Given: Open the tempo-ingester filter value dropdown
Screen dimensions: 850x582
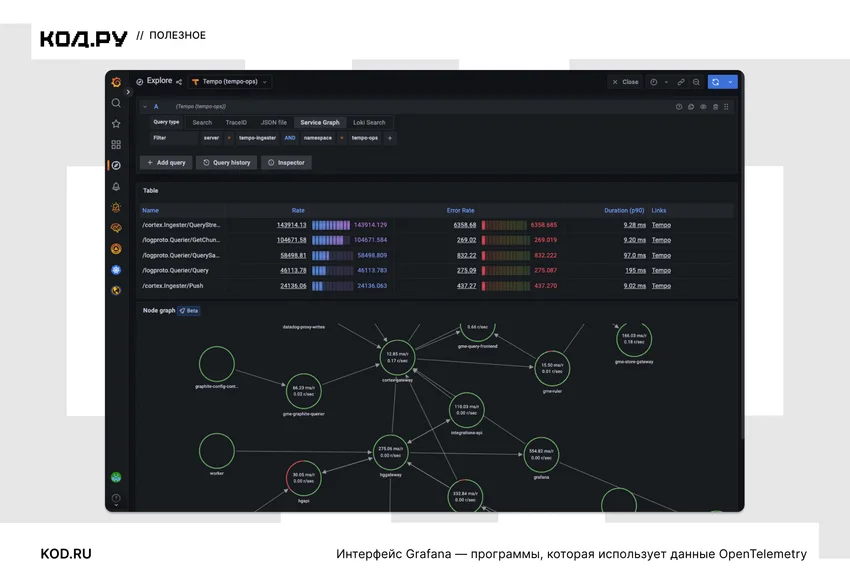Looking at the screenshot, I should [257, 138].
